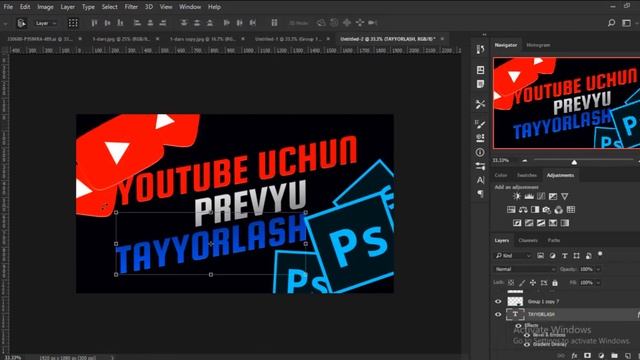This screenshot has height=360, width=640.
Task: Toggle pixel layer filter
Action: click(x=540, y=256)
